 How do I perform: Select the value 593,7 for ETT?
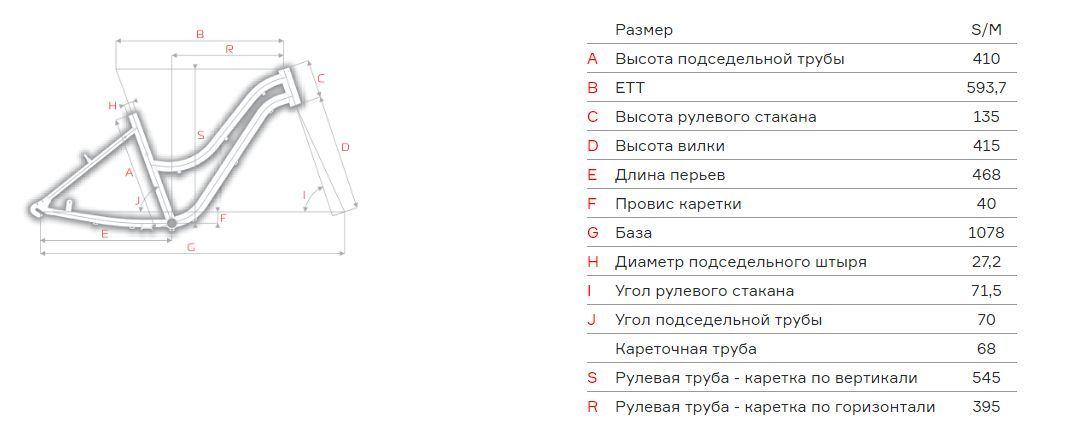point(986,88)
